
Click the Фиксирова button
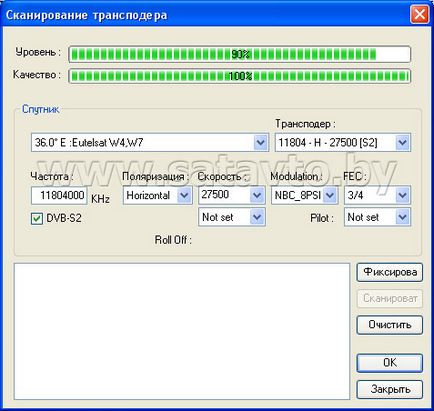(390, 272)
